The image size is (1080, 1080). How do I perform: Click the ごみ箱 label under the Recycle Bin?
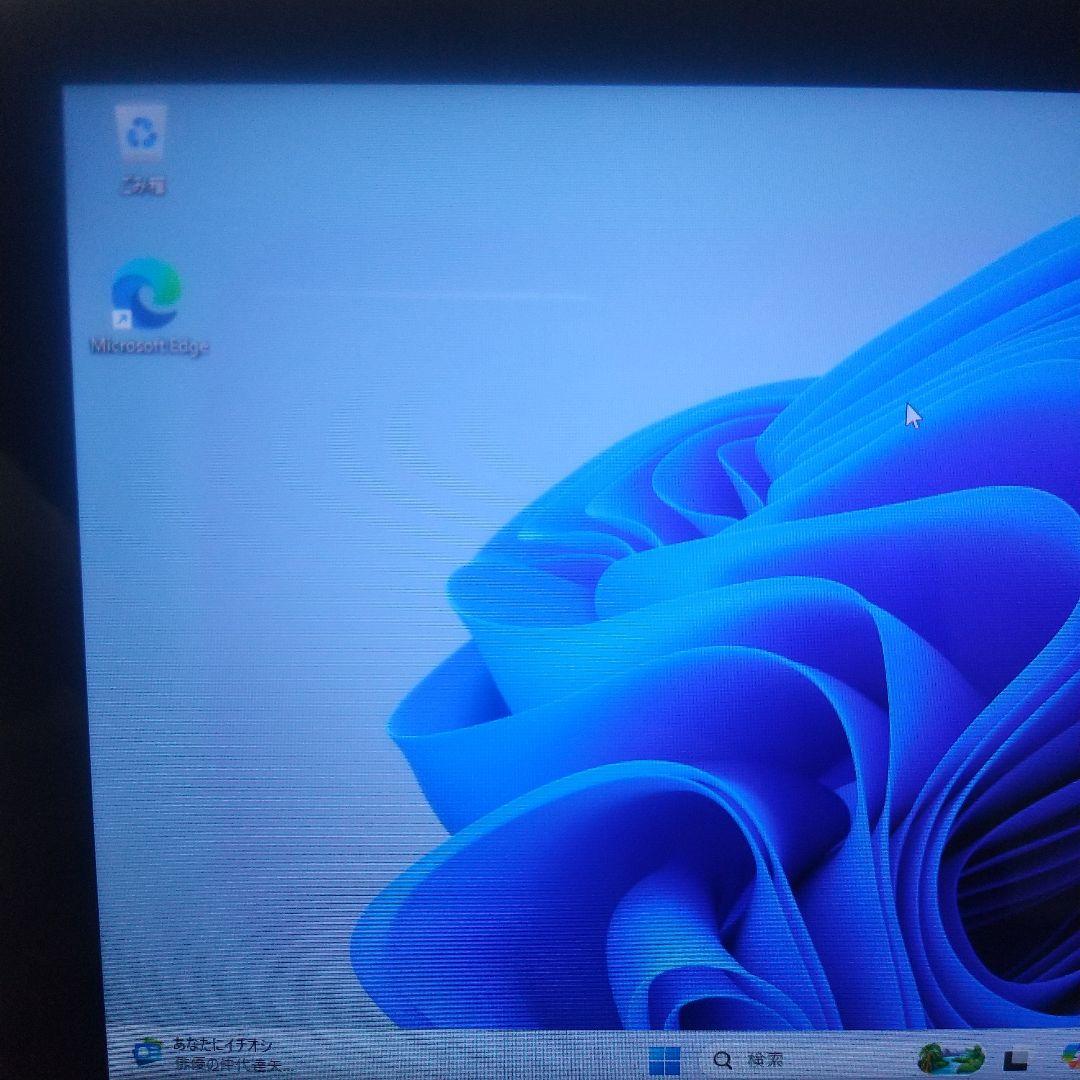[145, 182]
